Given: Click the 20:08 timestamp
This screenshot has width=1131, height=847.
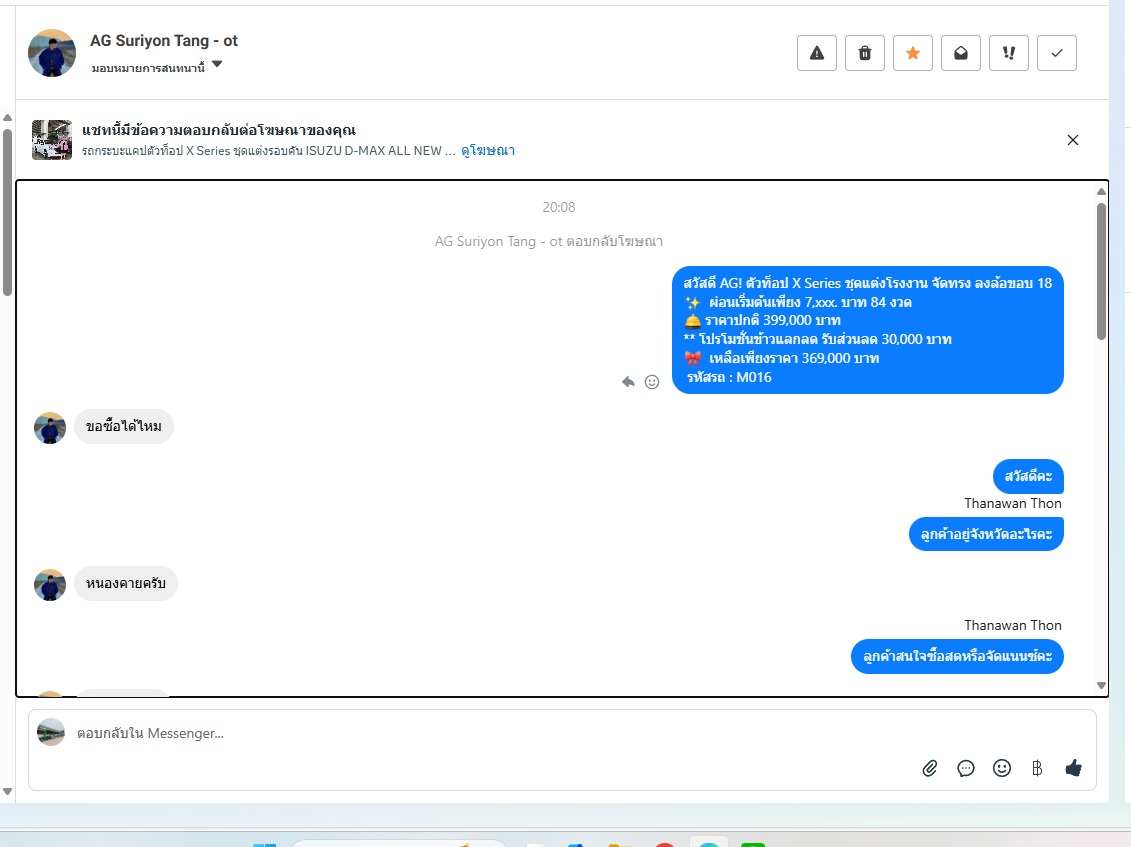Looking at the screenshot, I should coord(559,208).
